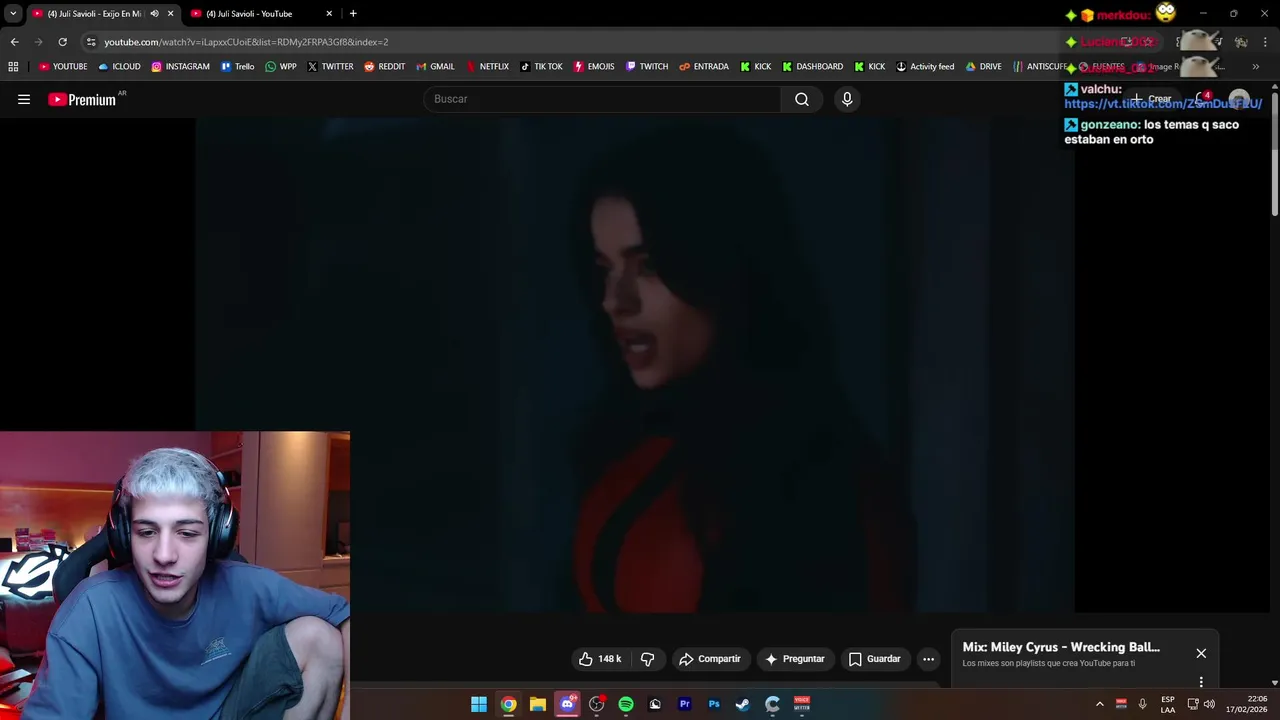Expand the system tray hidden icons chevron

pos(1099,704)
